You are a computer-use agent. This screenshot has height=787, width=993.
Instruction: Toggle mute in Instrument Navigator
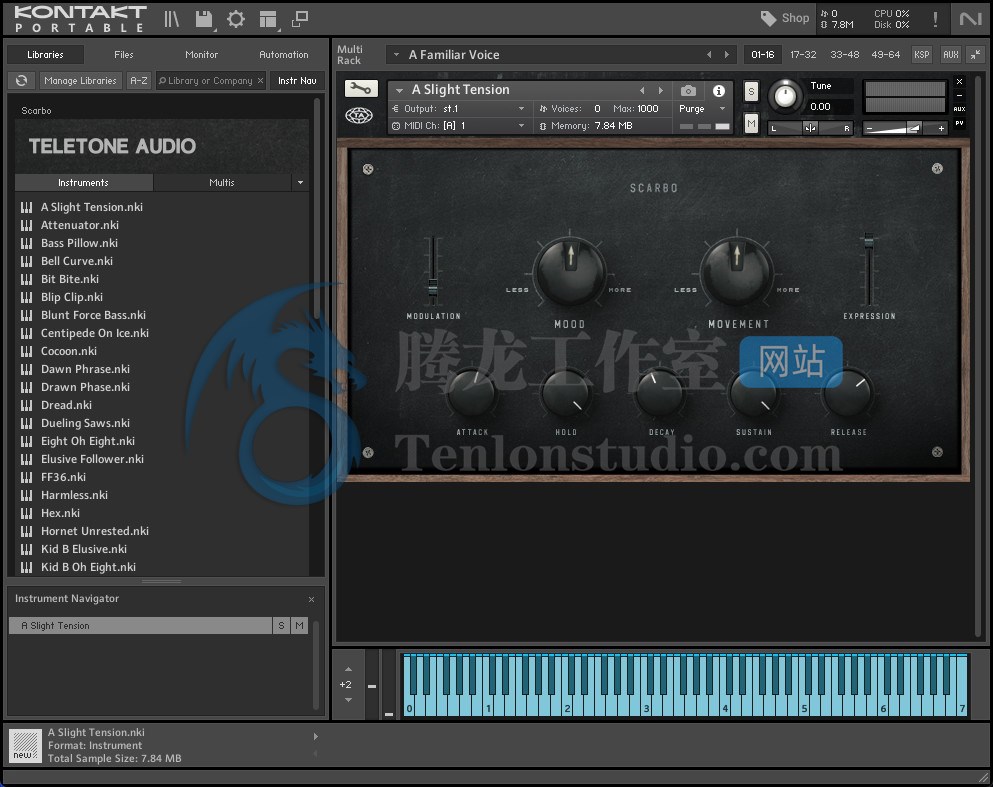tap(299, 626)
